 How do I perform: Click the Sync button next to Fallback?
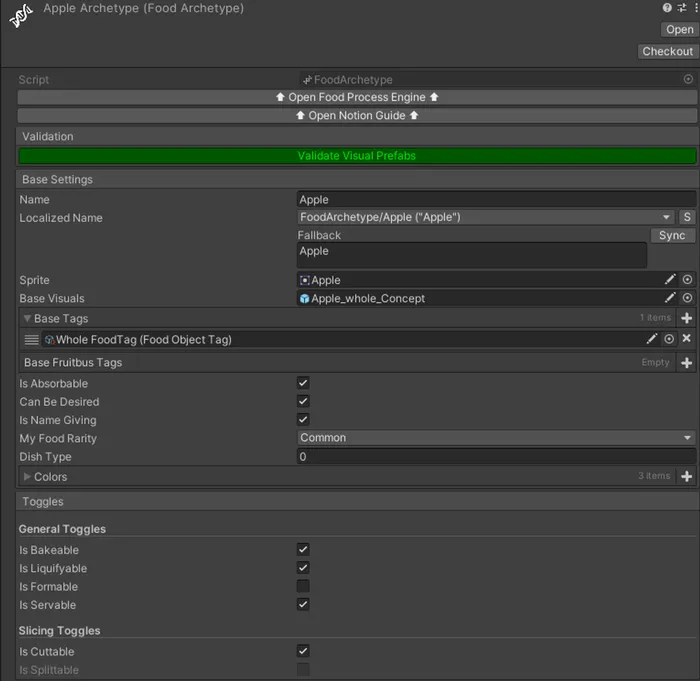pyautogui.click(x=672, y=235)
